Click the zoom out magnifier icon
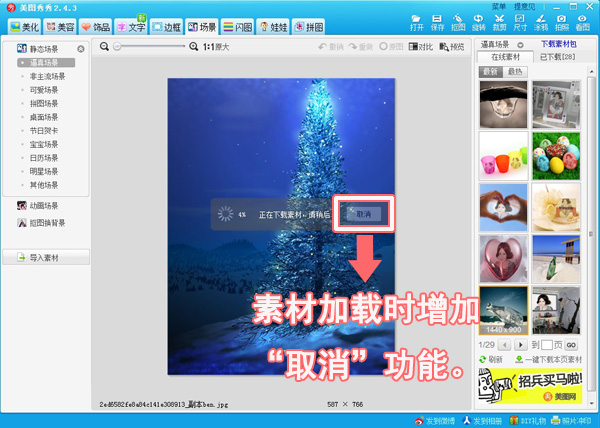Viewport: 600px width, 428px height. (x=104, y=47)
